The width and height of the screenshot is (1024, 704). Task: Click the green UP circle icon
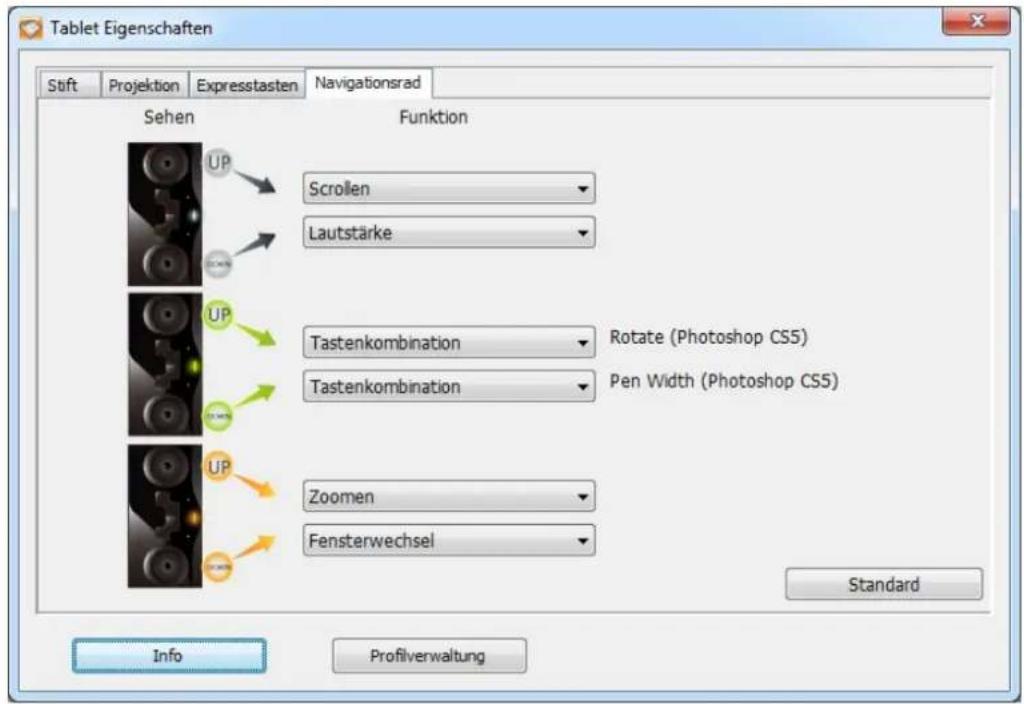point(218,315)
